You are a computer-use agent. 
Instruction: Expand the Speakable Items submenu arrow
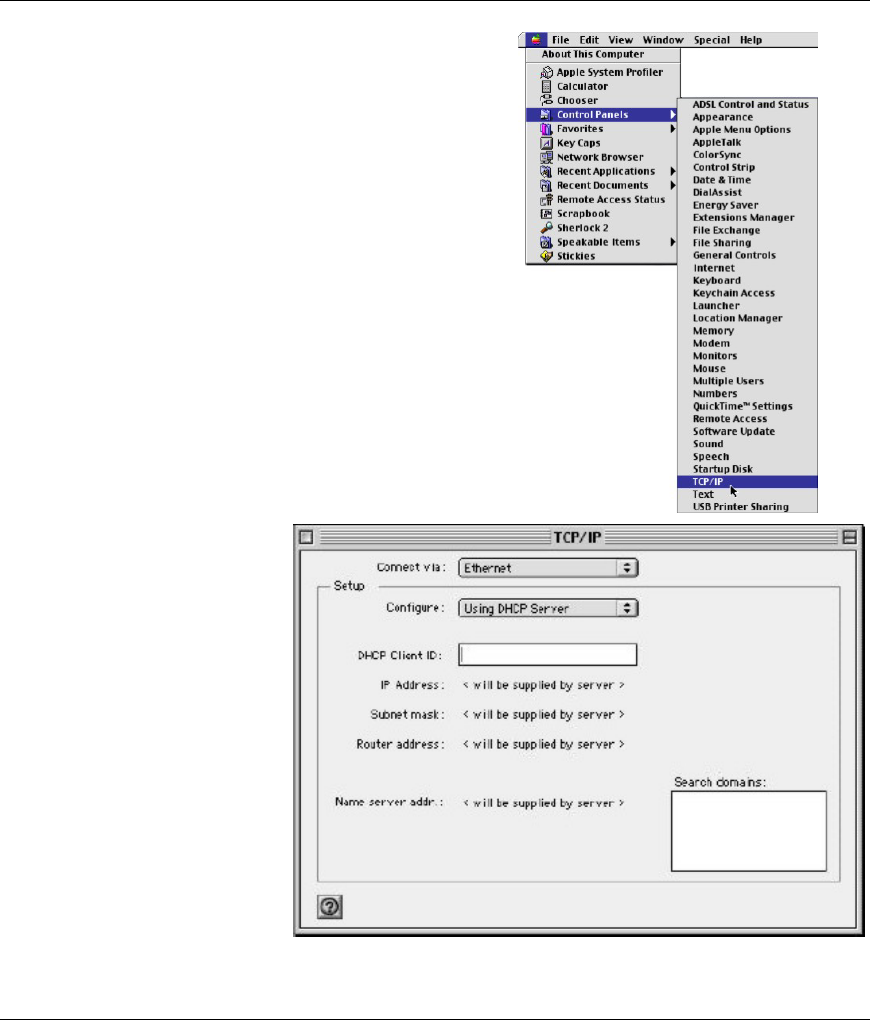coord(673,242)
